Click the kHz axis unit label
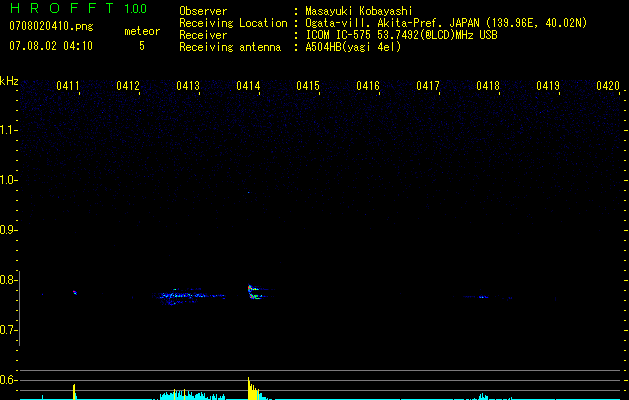 pos(9,81)
